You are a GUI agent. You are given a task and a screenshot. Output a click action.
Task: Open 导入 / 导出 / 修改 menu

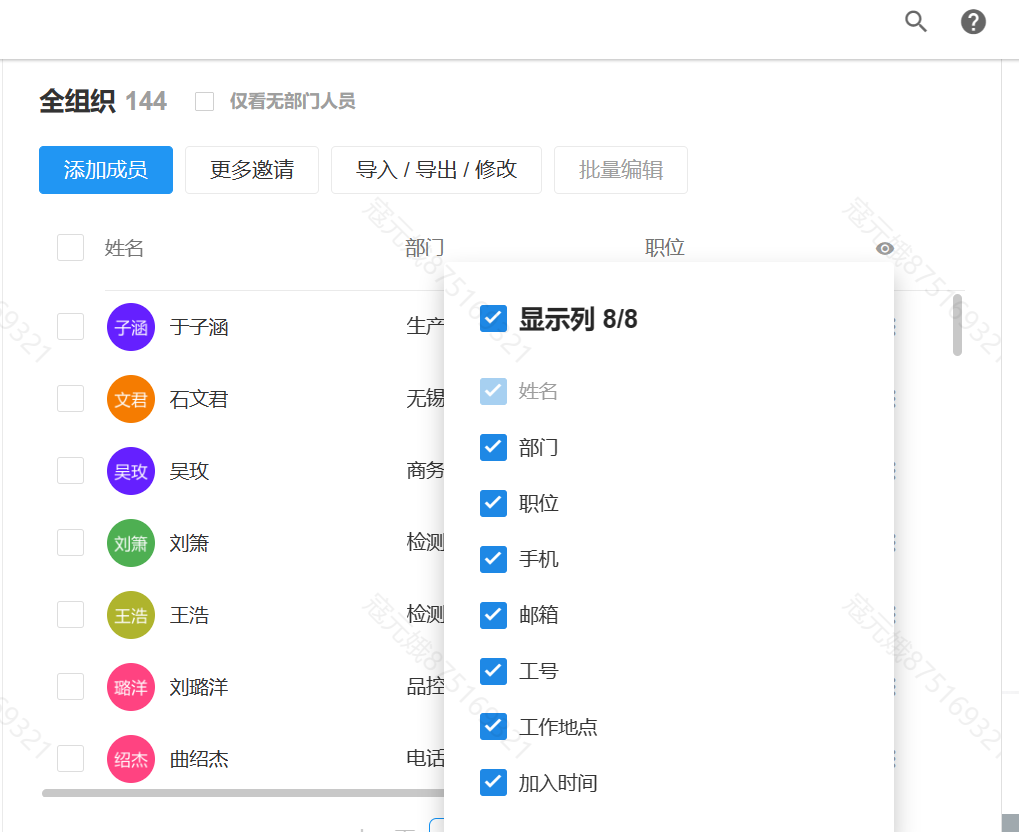click(436, 170)
